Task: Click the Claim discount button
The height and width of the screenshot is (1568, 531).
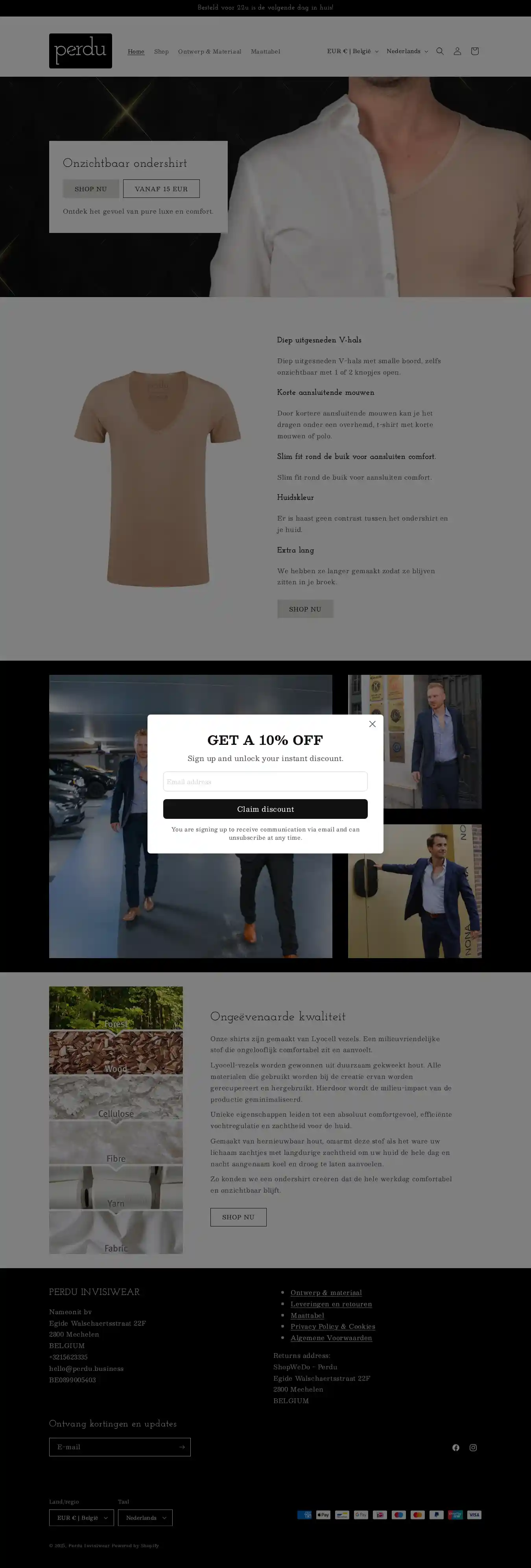Action: point(265,809)
